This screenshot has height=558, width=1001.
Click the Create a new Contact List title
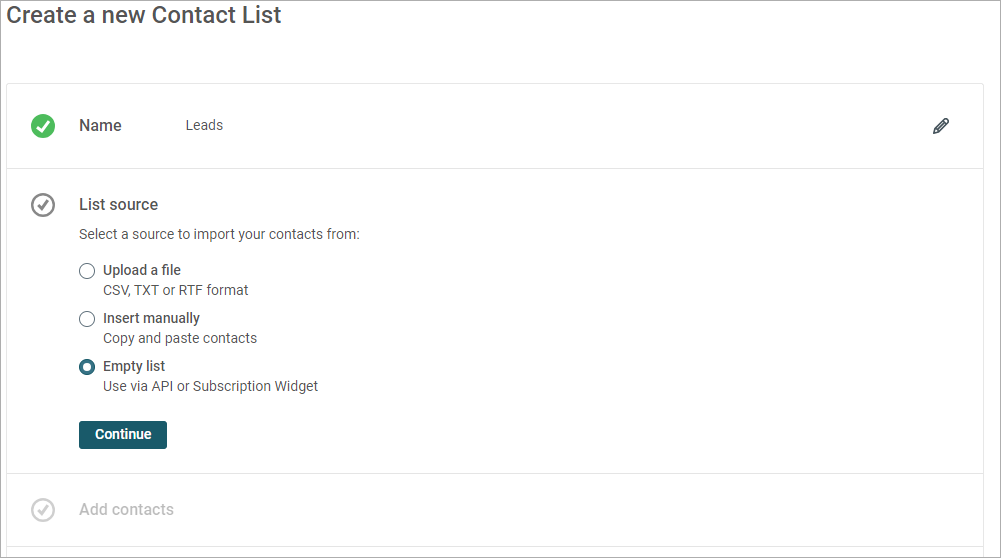[144, 15]
